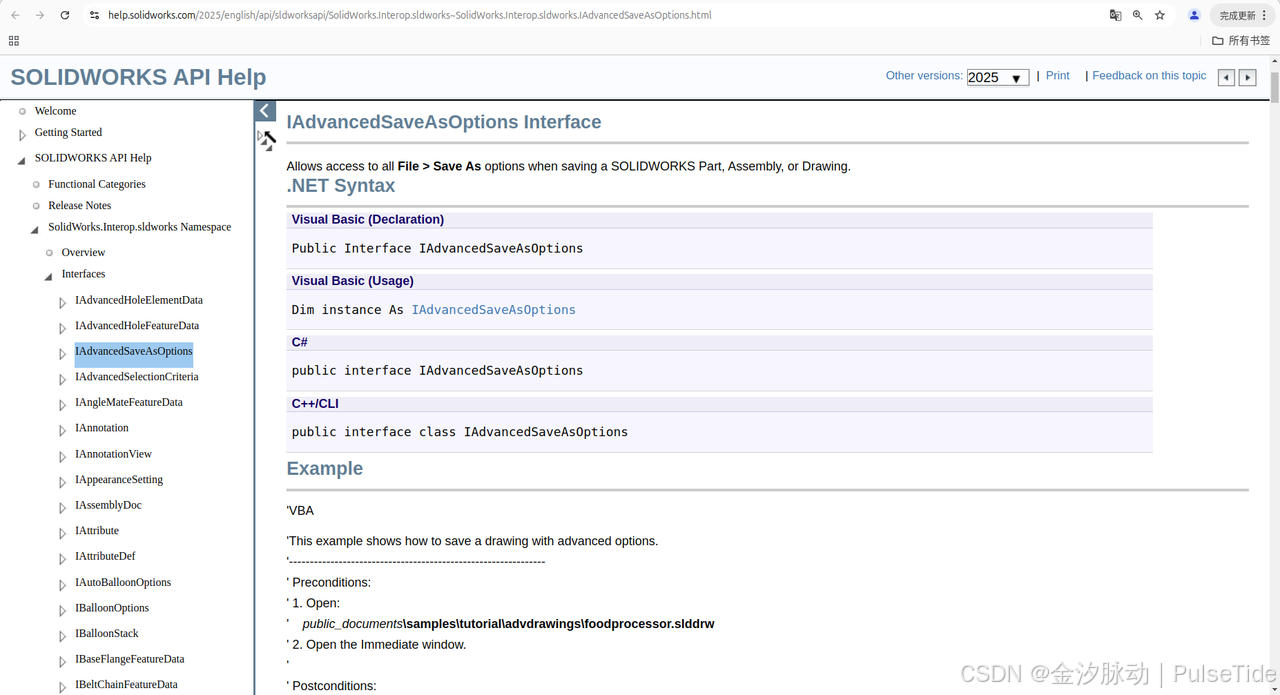Expand the IAnnotationView node arrow

click(x=62, y=457)
